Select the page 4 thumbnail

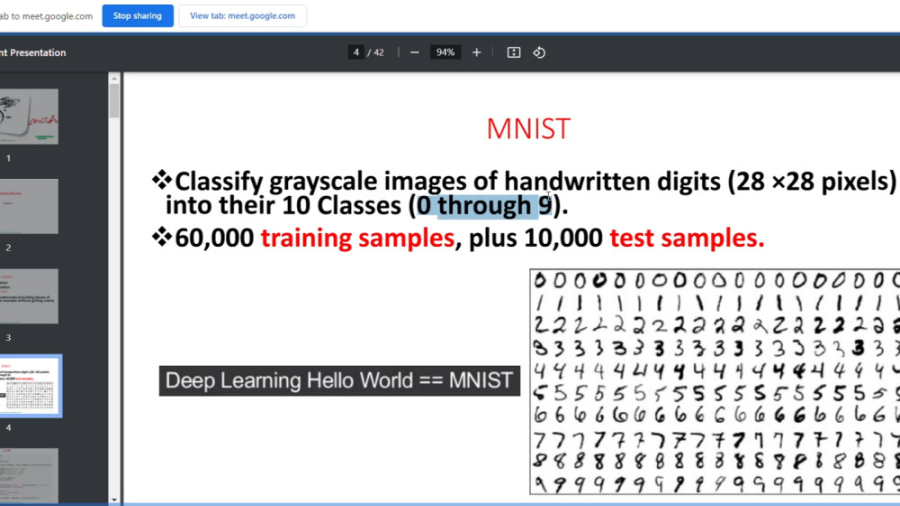[x=30, y=386]
